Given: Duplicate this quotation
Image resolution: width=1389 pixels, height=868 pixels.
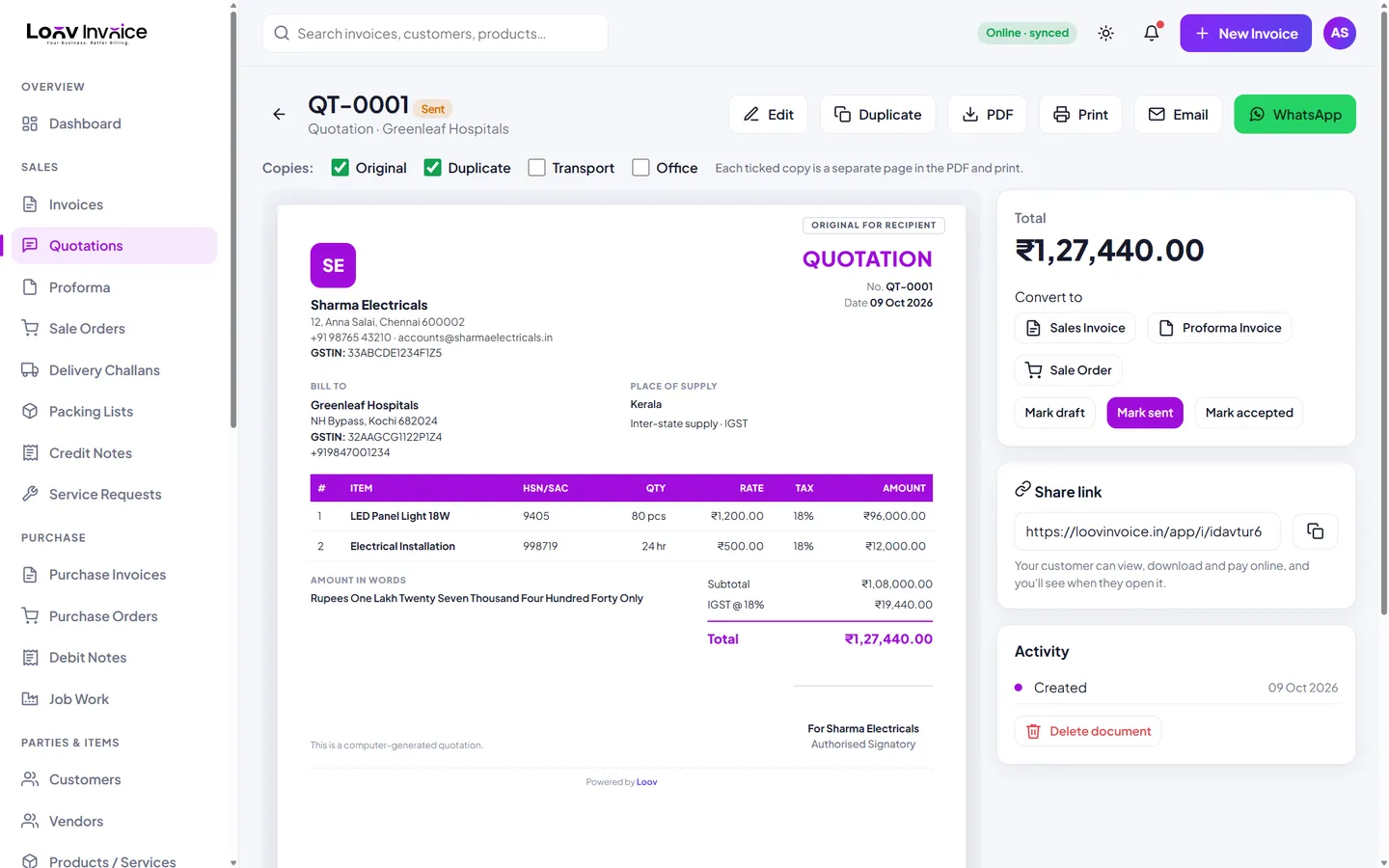Looking at the screenshot, I should click(x=878, y=114).
